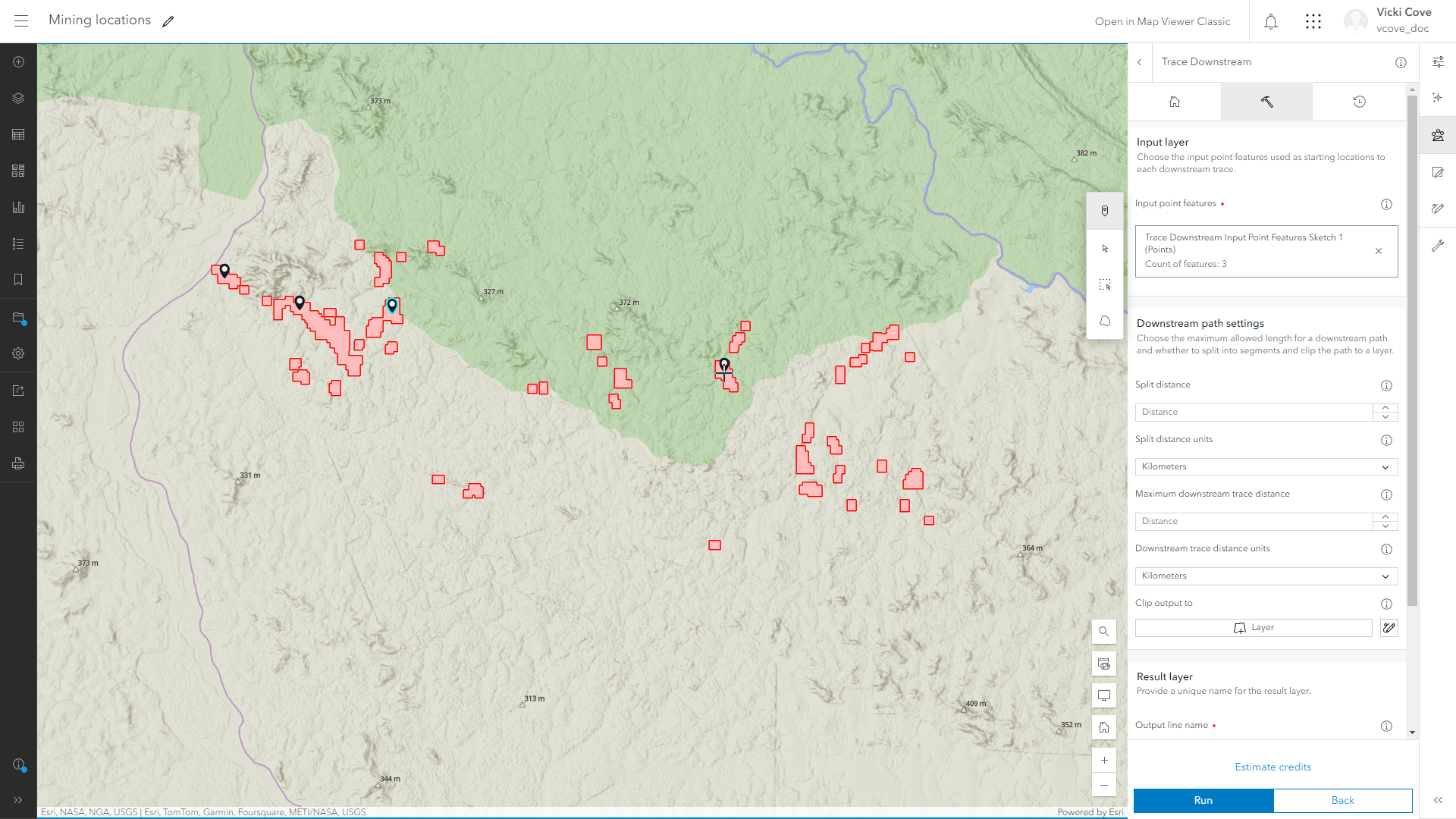Select the lasso select sketch tool

click(x=1105, y=321)
